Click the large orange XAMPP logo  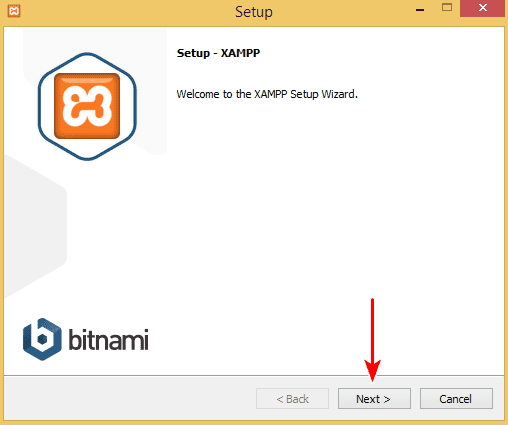[87, 106]
